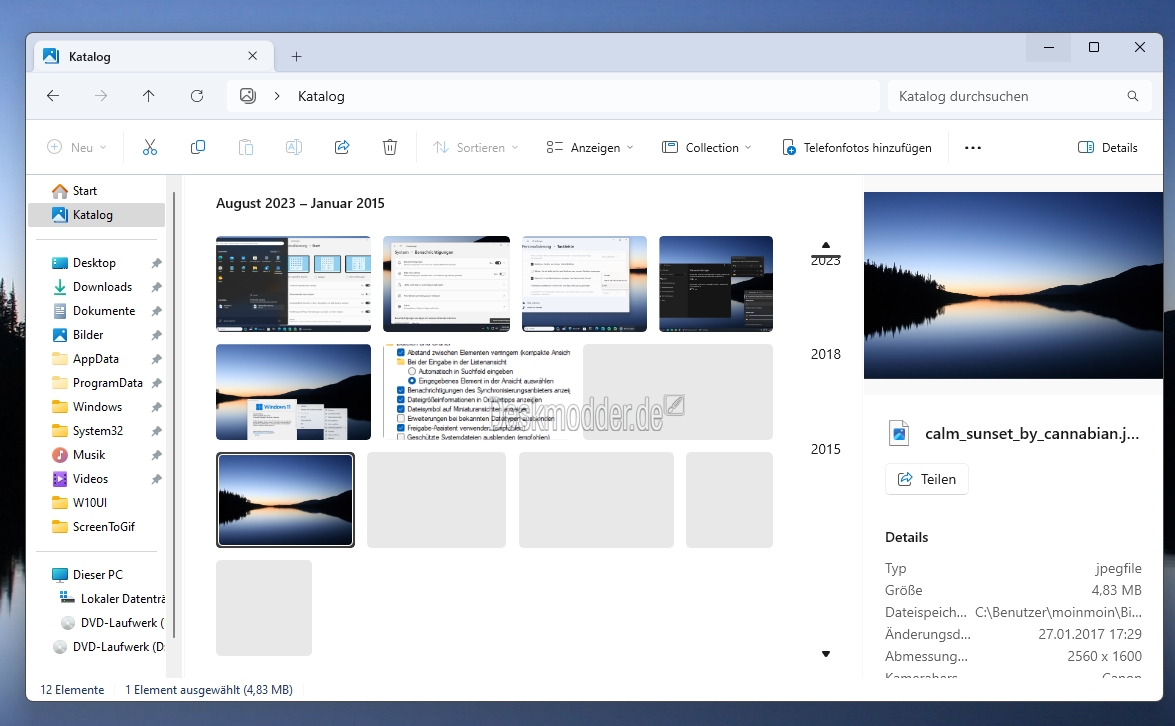Open a new tab with plus button
The height and width of the screenshot is (726, 1175).
(x=296, y=56)
